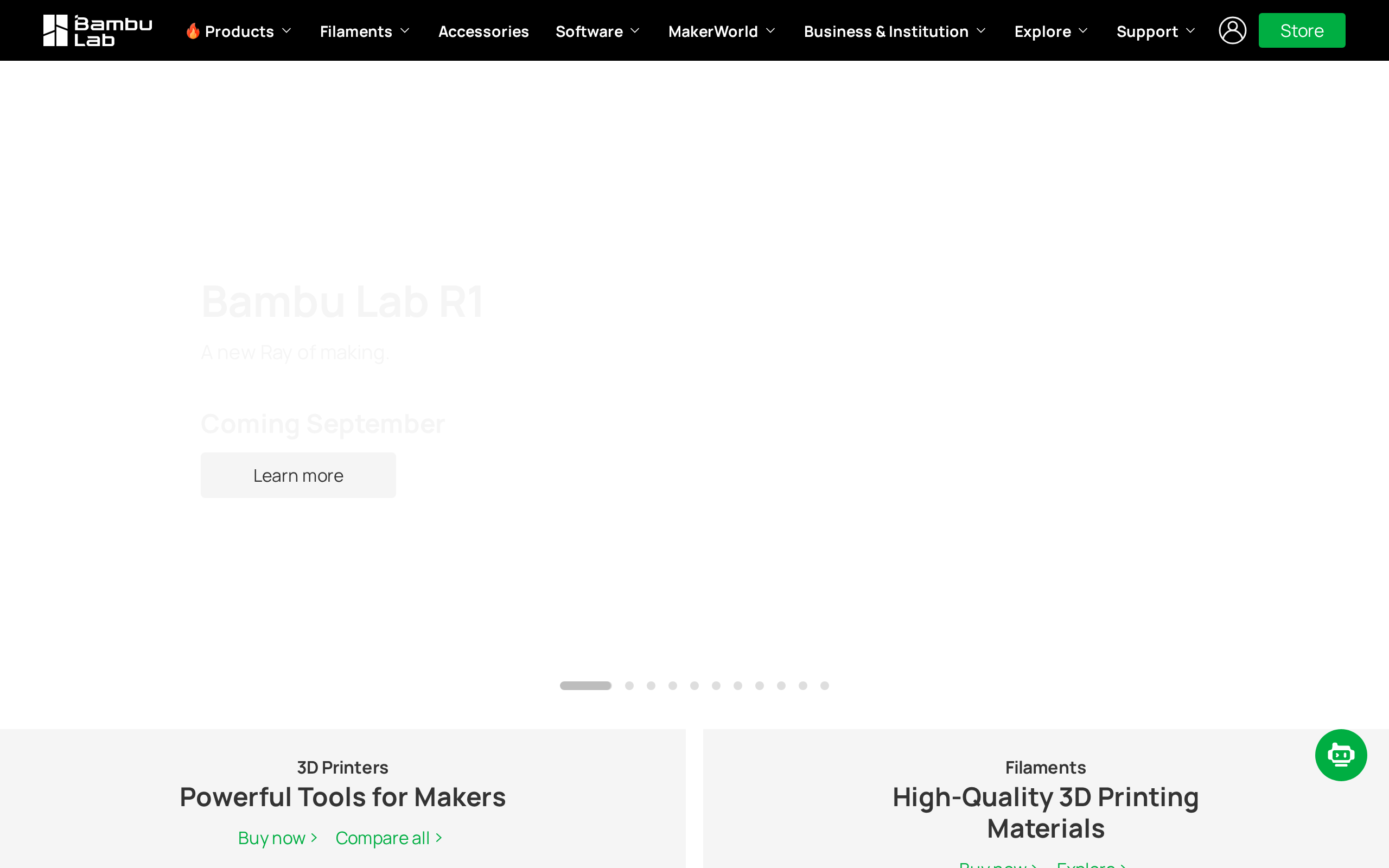Jump to sixth carousel slide dot
This screenshot has width=1389, height=868.
(x=716, y=685)
